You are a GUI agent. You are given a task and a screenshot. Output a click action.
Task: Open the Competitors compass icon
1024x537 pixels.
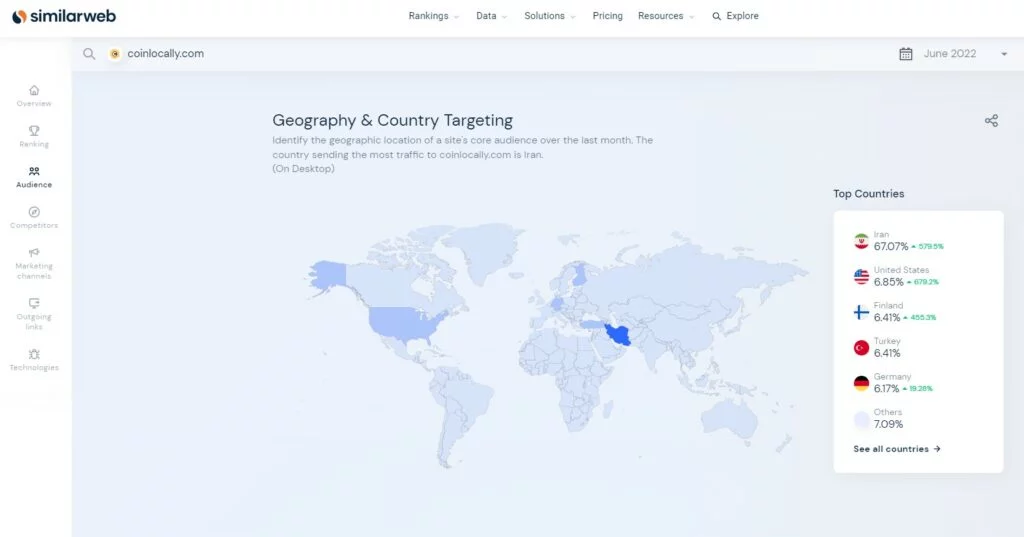(x=34, y=212)
